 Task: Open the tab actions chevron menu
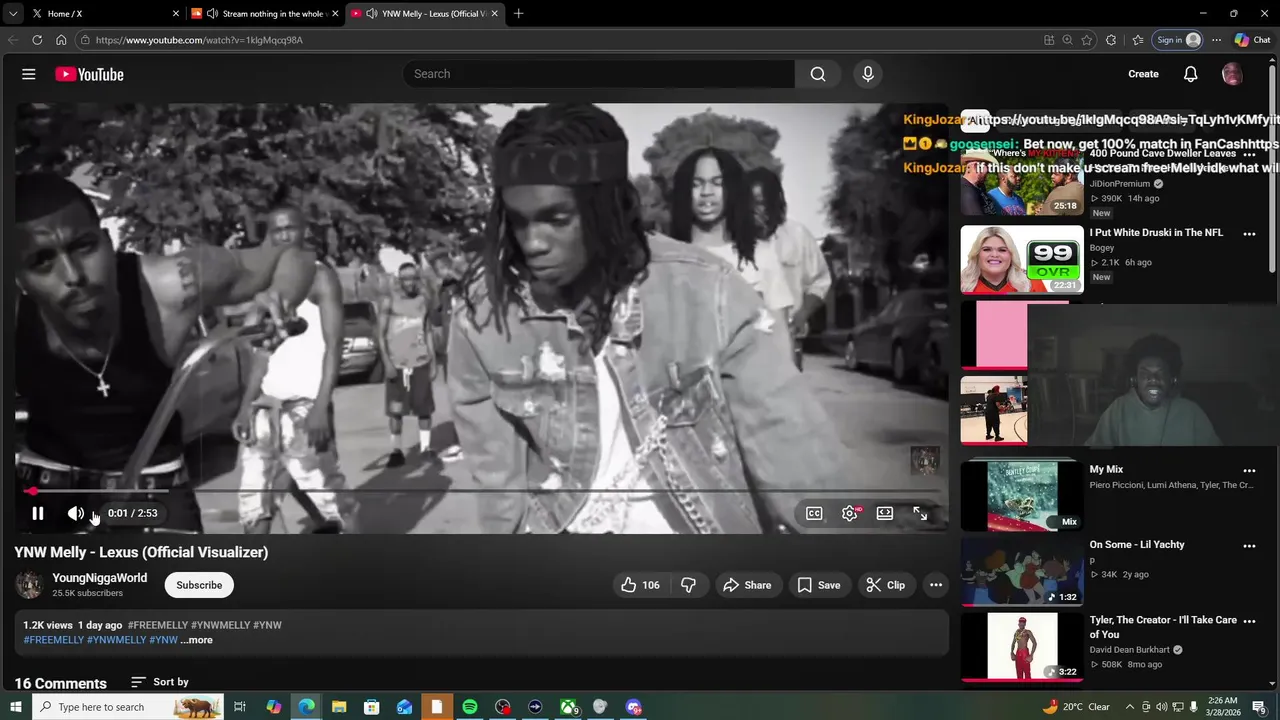[x=12, y=14]
